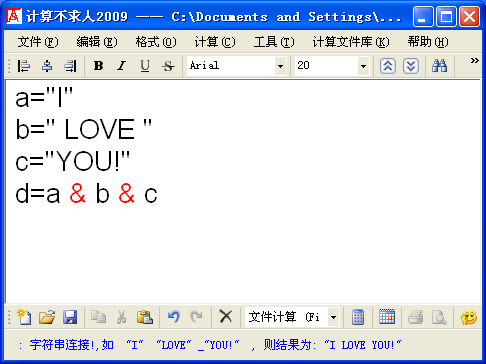The image size is (486, 364).
Task: Open the 计算文件库(K) menu
Action: (351, 42)
